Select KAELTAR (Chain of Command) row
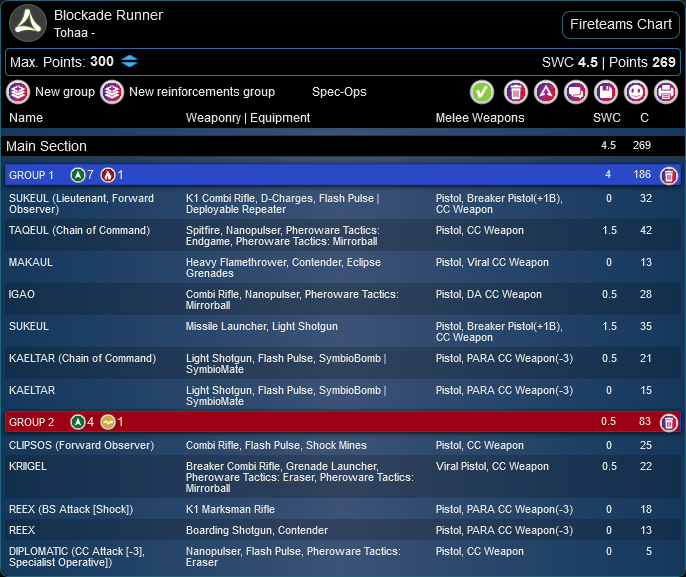The image size is (686, 577). pos(343,363)
